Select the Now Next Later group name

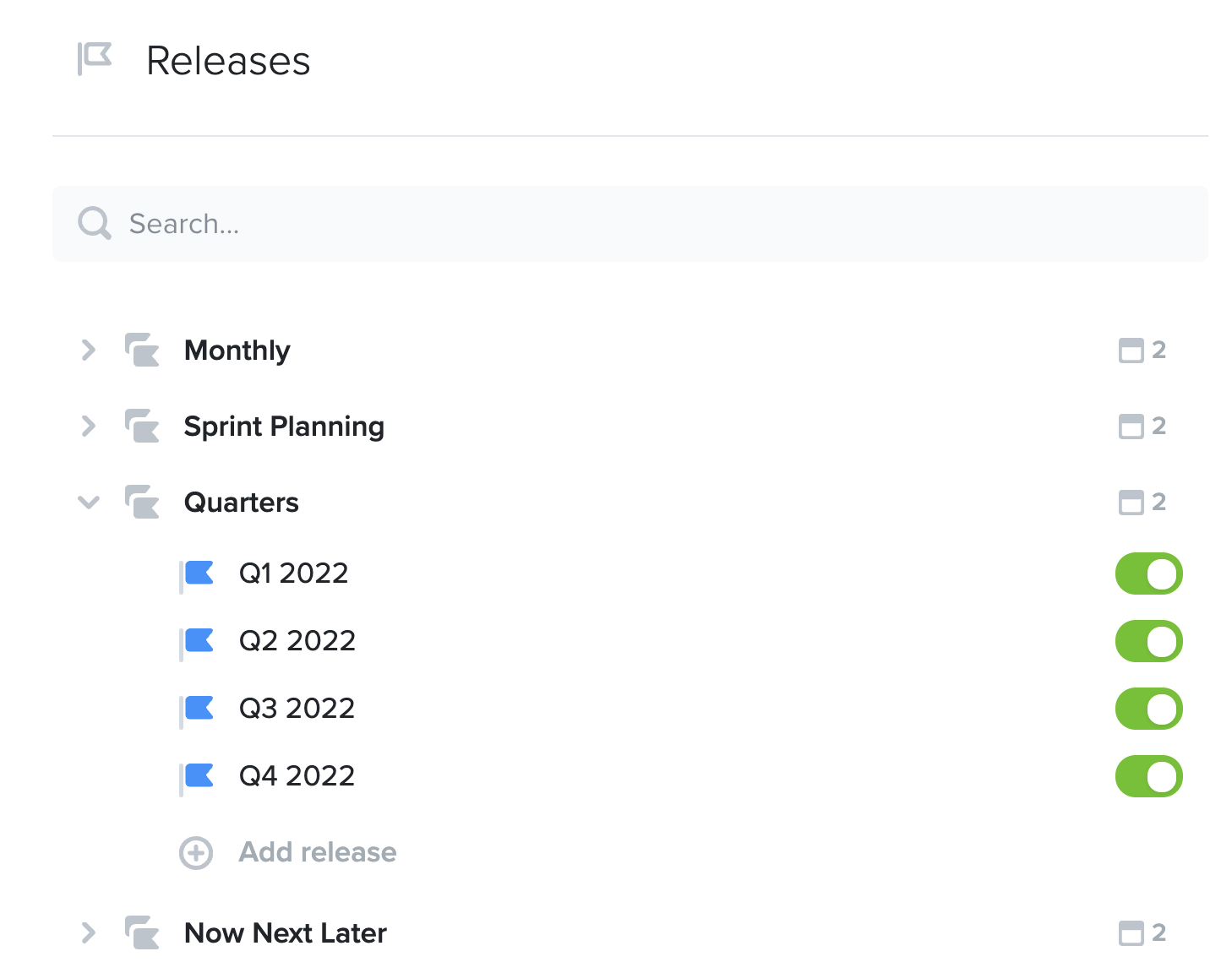pyautogui.click(x=286, y=933)
